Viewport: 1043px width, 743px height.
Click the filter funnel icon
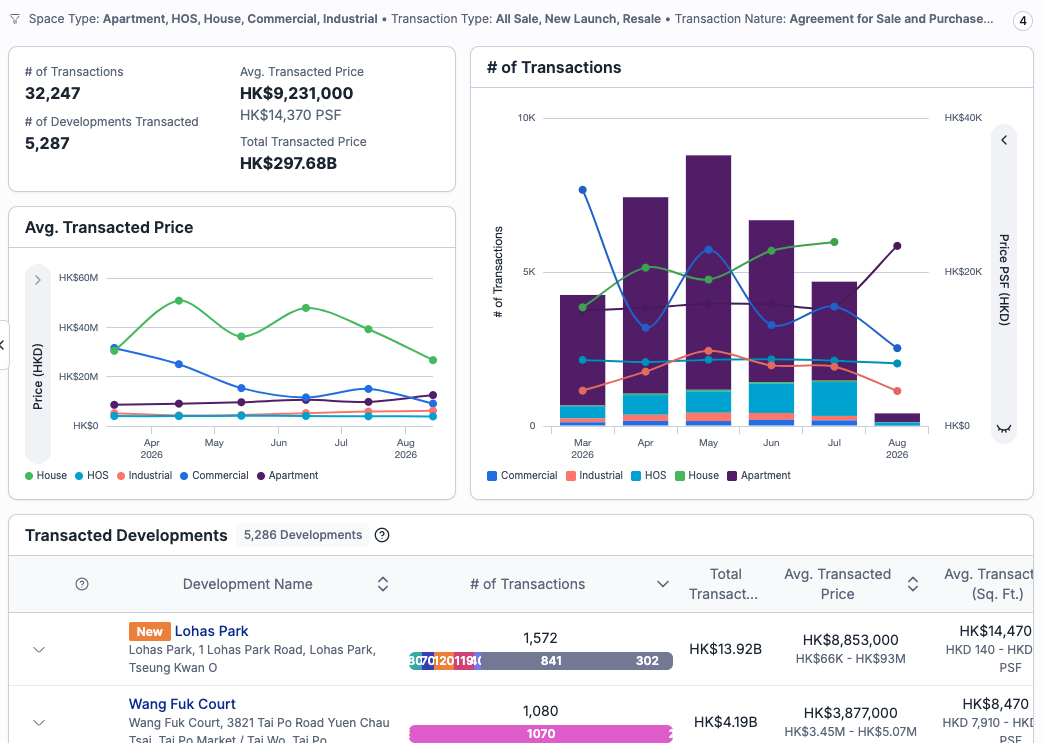click(x=15, y=19)
